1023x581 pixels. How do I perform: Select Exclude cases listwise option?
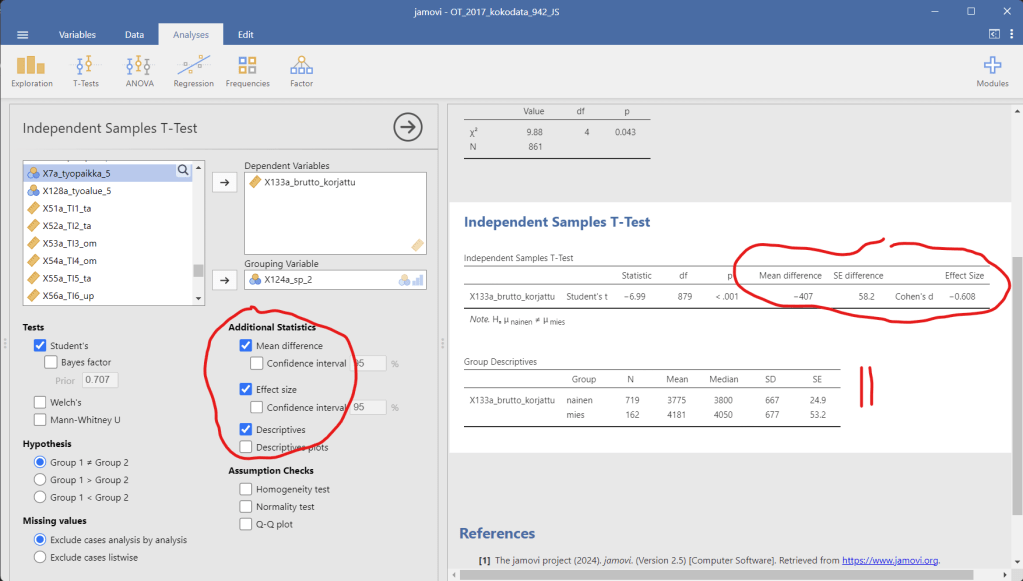point(41,557)
